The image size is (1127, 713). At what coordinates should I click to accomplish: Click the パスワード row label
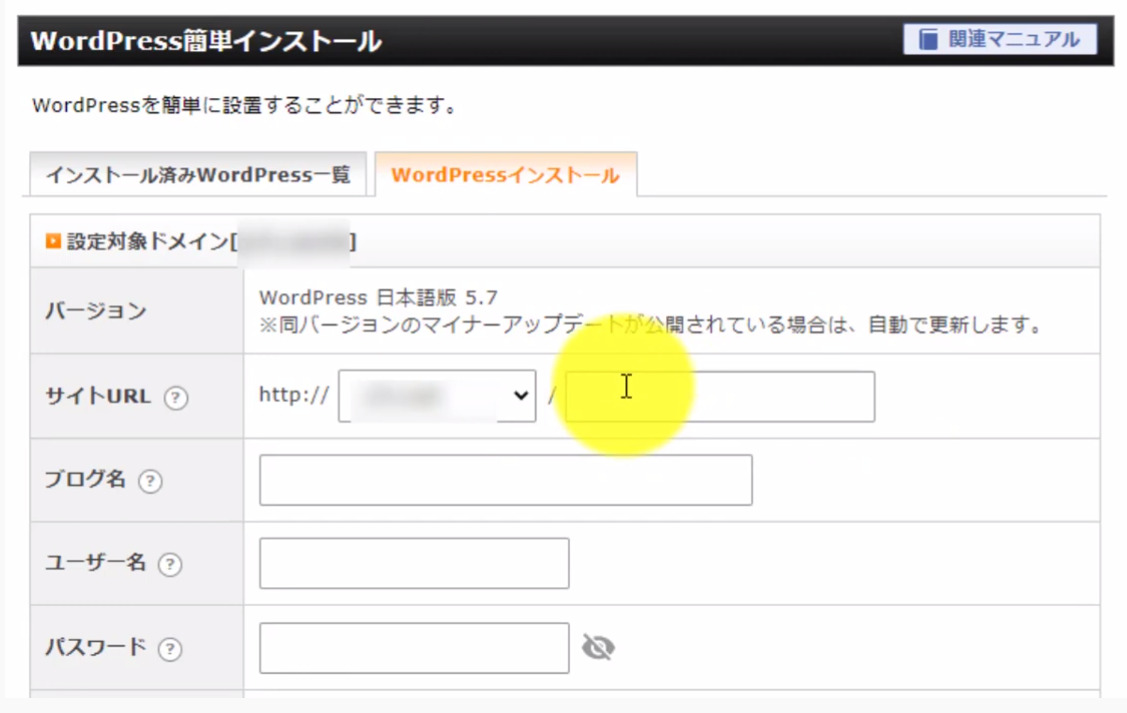pos(95,647)
